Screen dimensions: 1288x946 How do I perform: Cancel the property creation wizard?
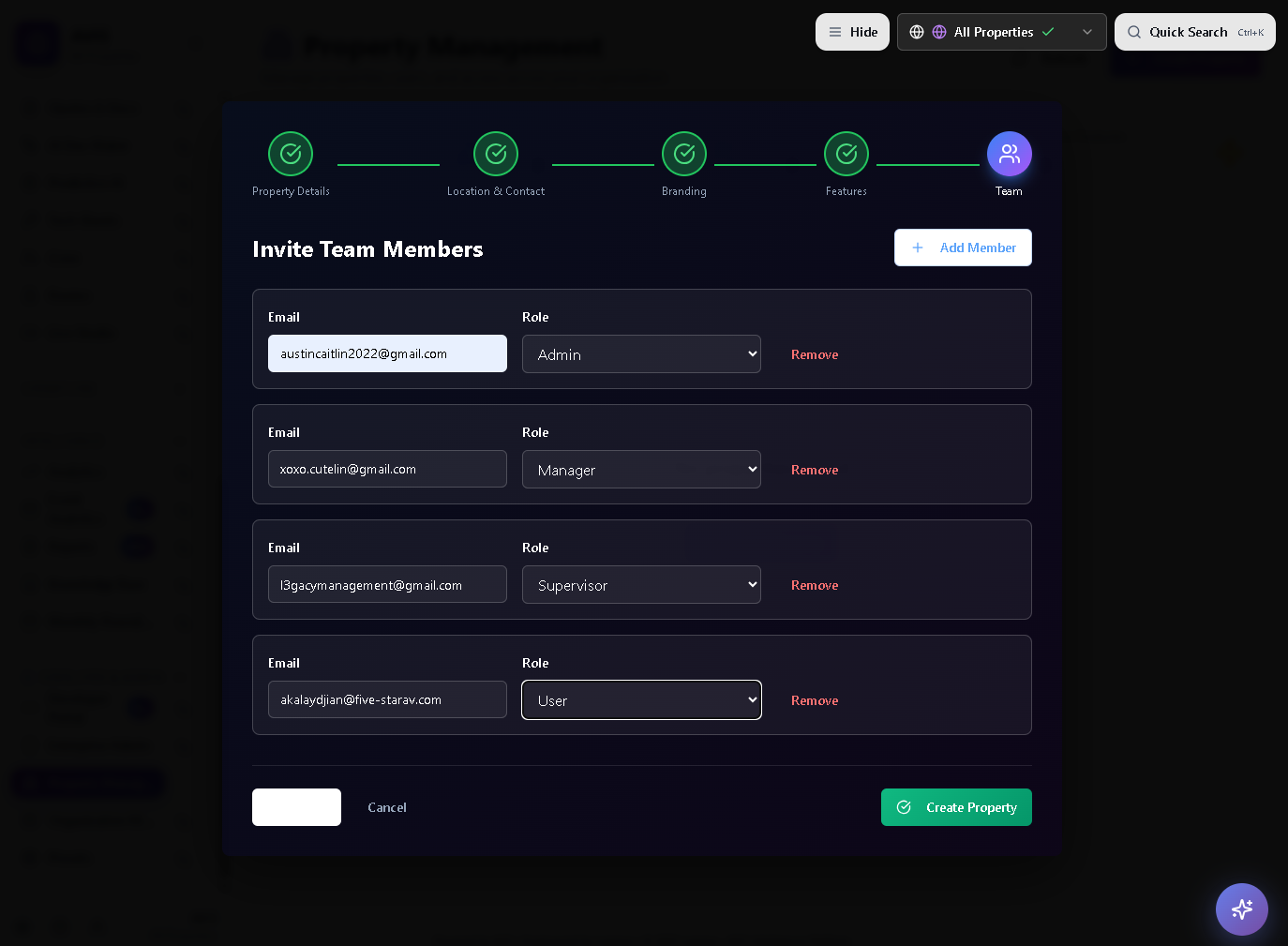pos(387,807)
